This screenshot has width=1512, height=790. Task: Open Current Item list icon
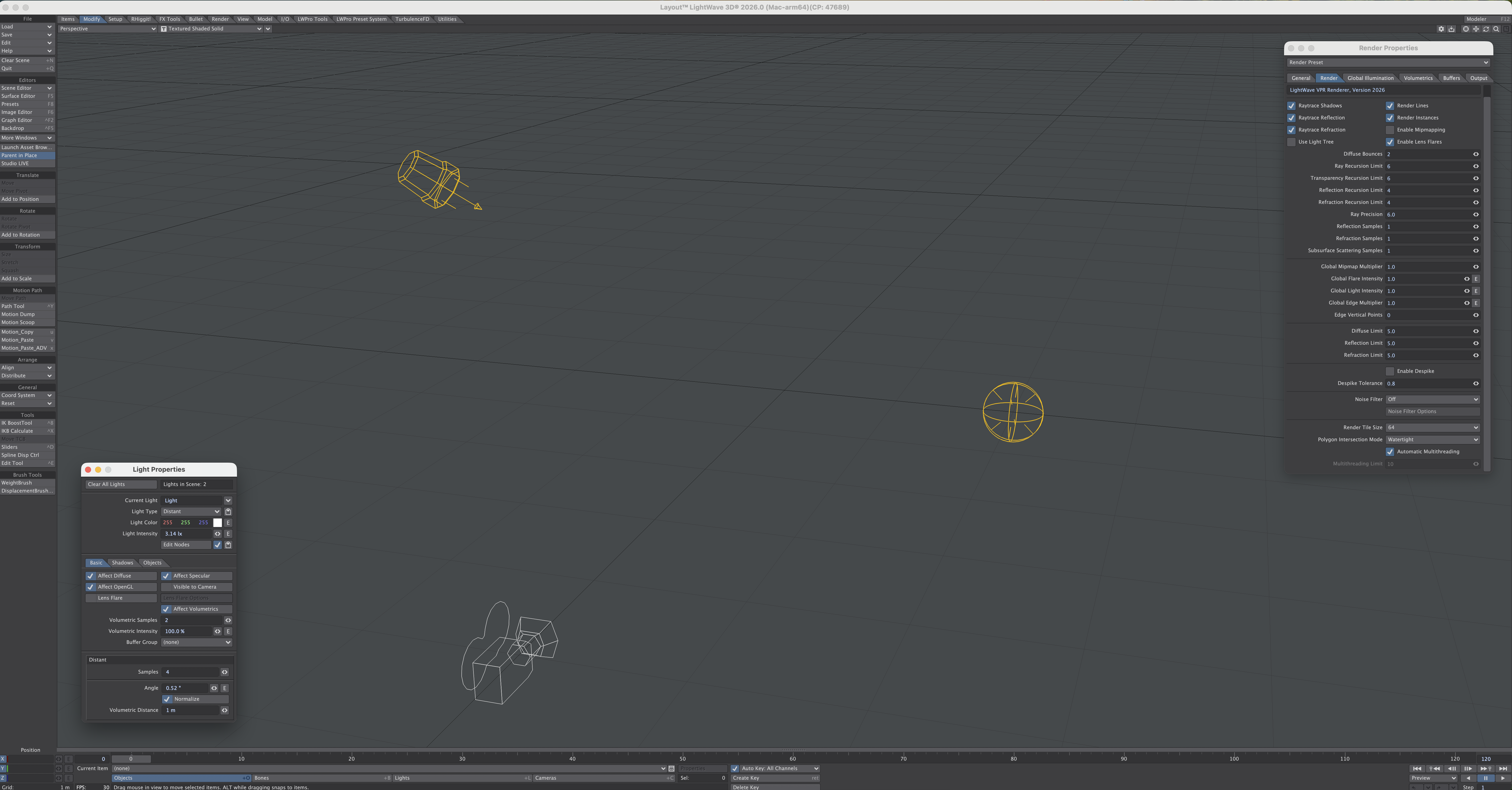click(x=671, y=768)
